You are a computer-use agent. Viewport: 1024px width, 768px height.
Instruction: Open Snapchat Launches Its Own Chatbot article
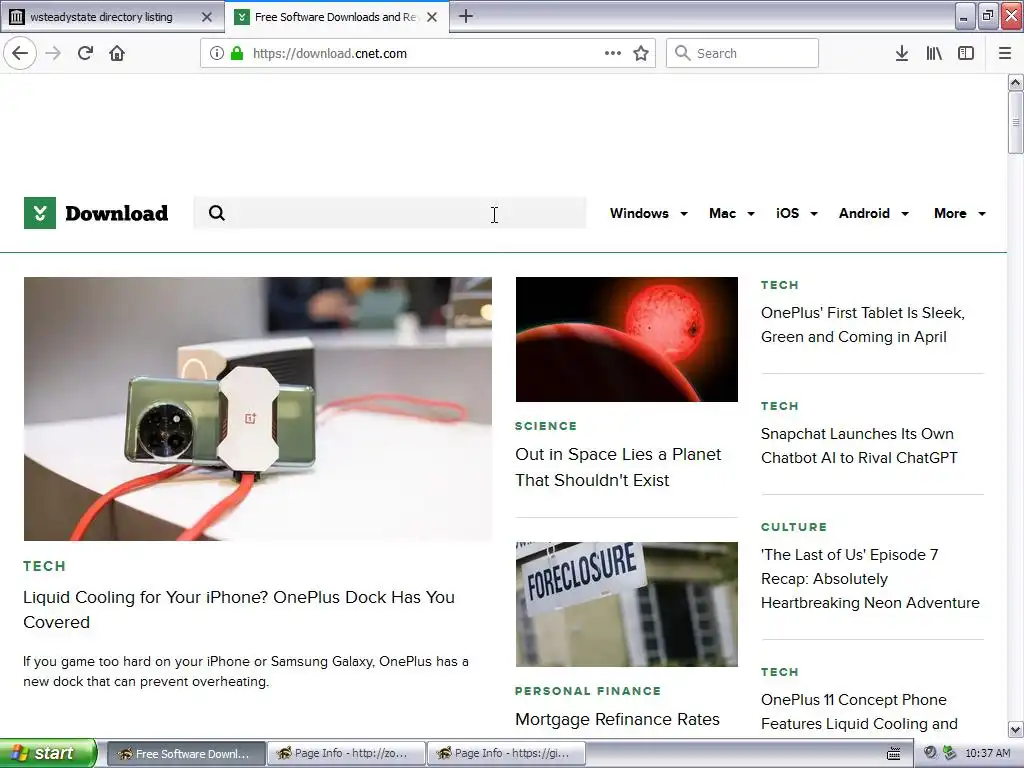pos(859,445)
